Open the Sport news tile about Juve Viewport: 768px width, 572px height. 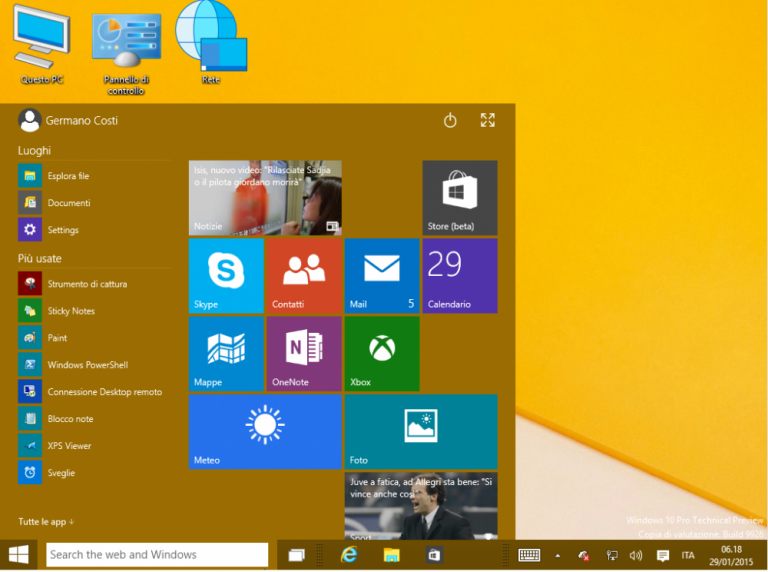[421, 506]
